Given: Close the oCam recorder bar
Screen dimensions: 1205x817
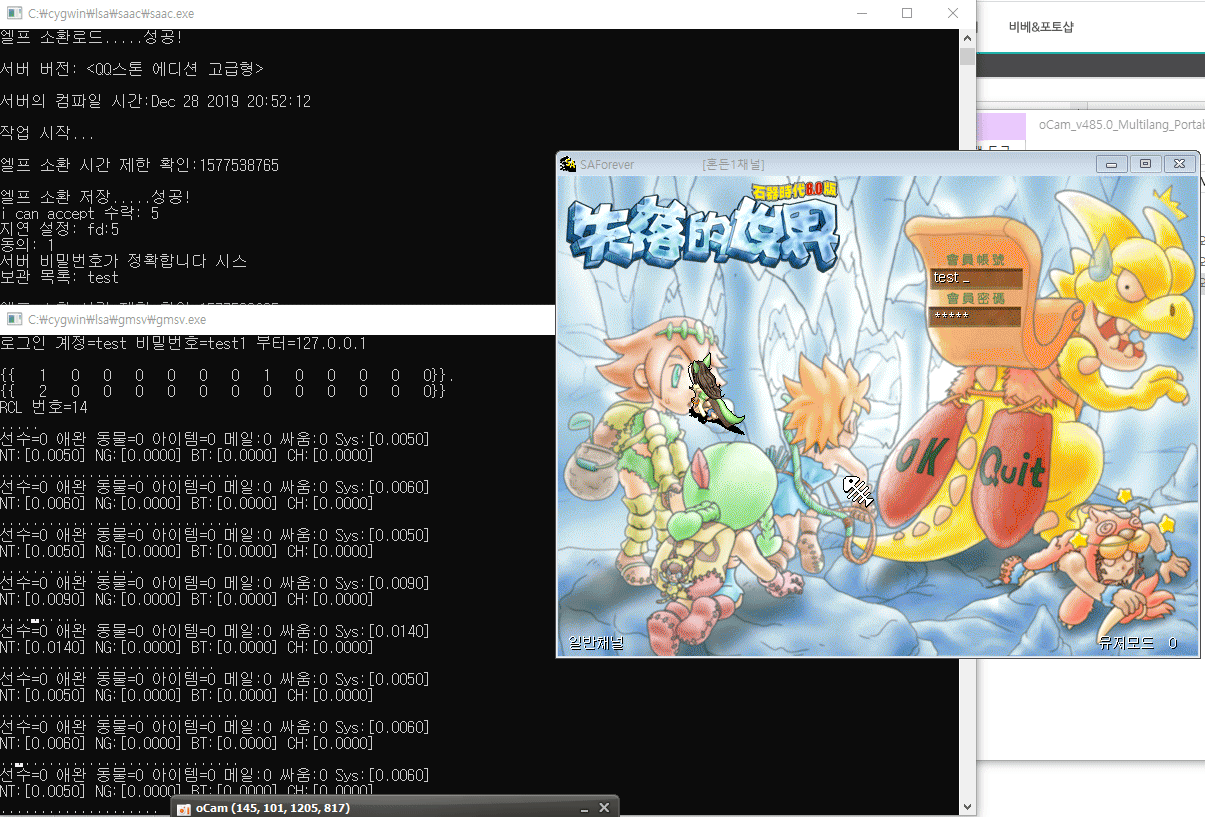Looking at the screenshot, I should click(x=604, y=807).
